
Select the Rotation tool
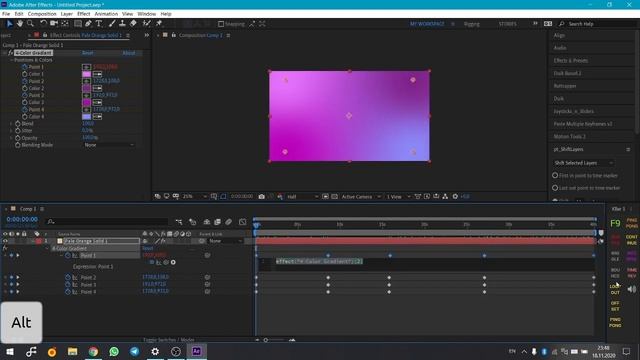(x=43, y=24)
